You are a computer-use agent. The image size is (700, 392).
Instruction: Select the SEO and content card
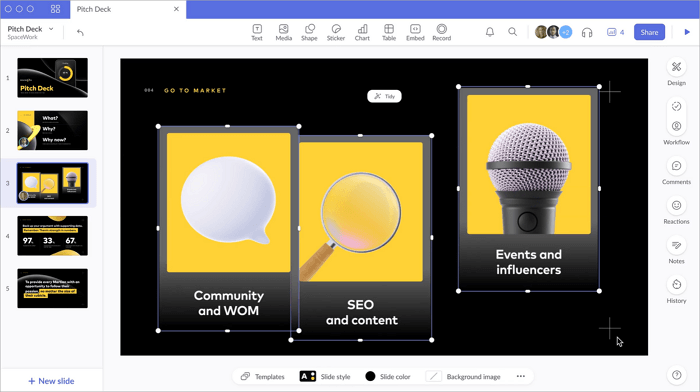361,238
